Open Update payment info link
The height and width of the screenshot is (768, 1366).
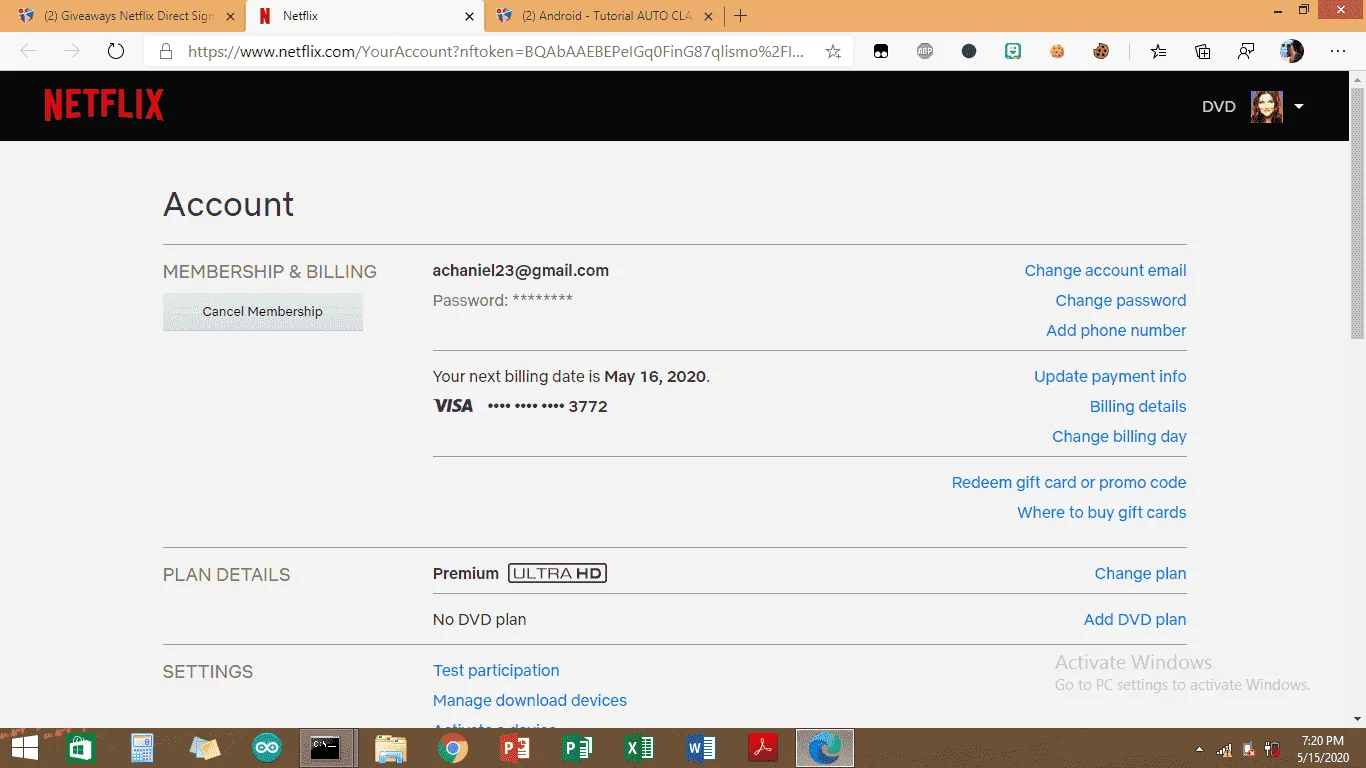tap(1110, 376)
